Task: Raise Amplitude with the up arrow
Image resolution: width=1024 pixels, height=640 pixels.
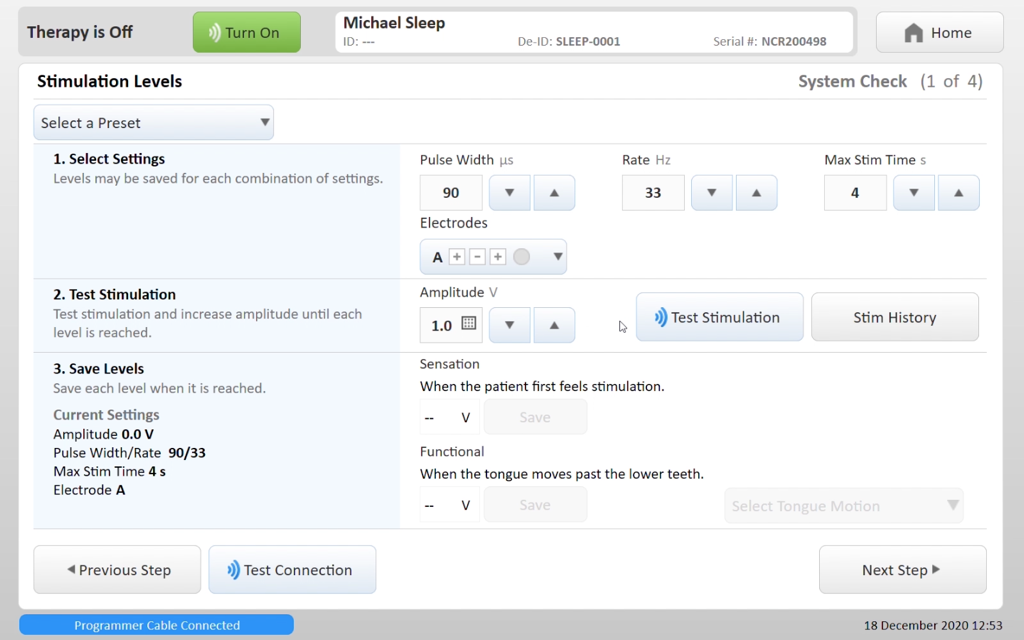Action: (554, 325)
